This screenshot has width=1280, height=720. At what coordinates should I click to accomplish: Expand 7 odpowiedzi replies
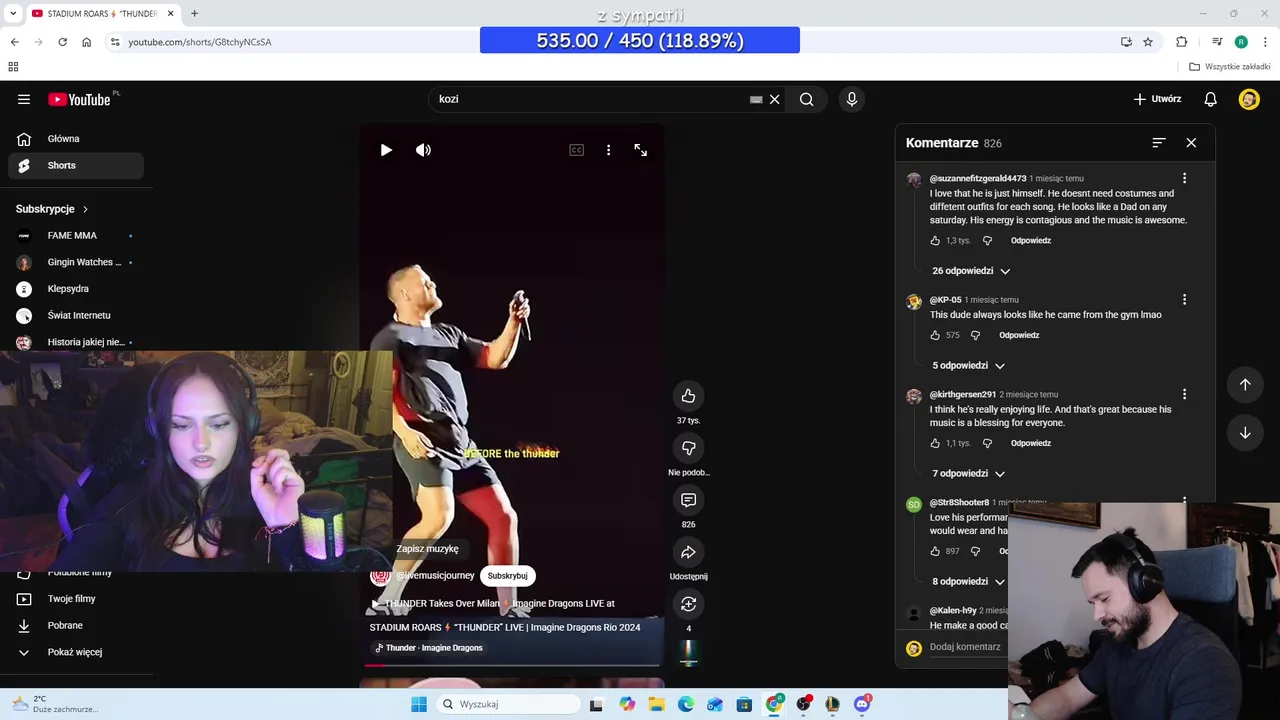pyautogui.click(x=968, y=474)
